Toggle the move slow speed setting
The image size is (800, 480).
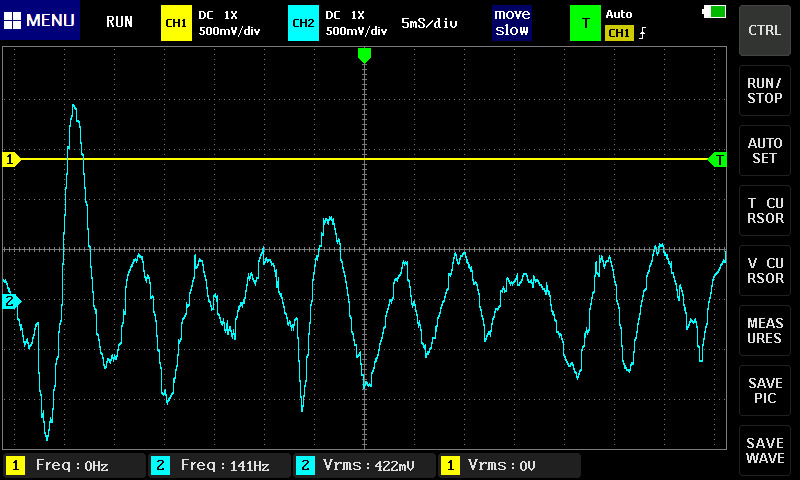pos(511,22)
